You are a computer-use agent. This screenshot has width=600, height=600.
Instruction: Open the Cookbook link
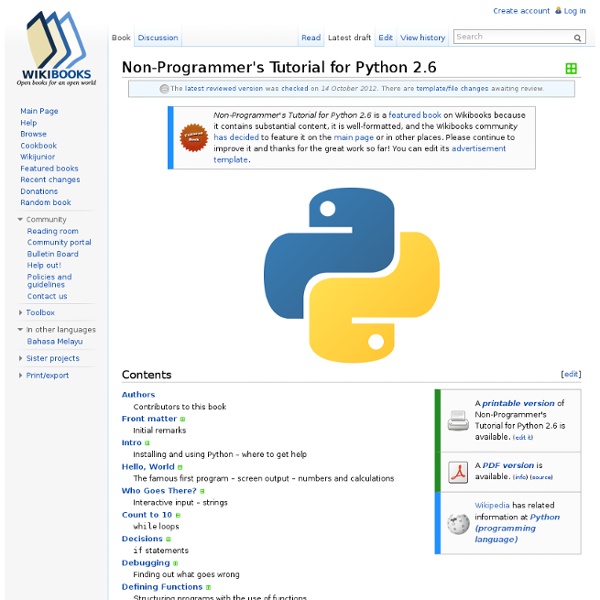(38, 146)
